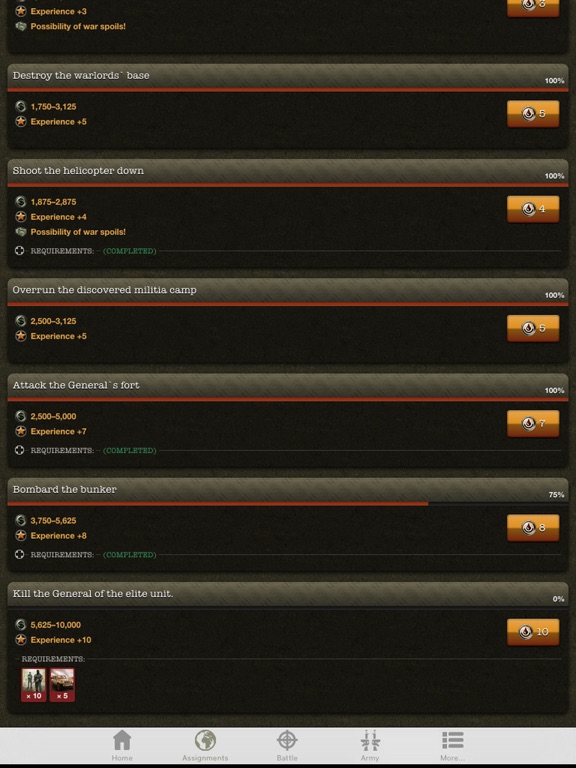The width and height of the screenshot is (576, 768).
Task: Tap the Assignments globe icon
Action: [x=205, y=740]
